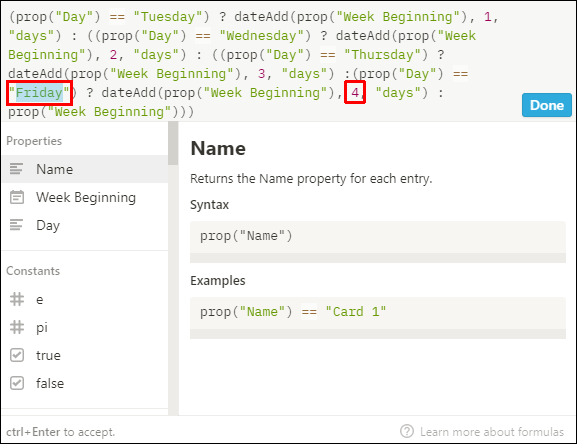Select the Day property entry
The image size is (577, 444).
tap(85, 225)
